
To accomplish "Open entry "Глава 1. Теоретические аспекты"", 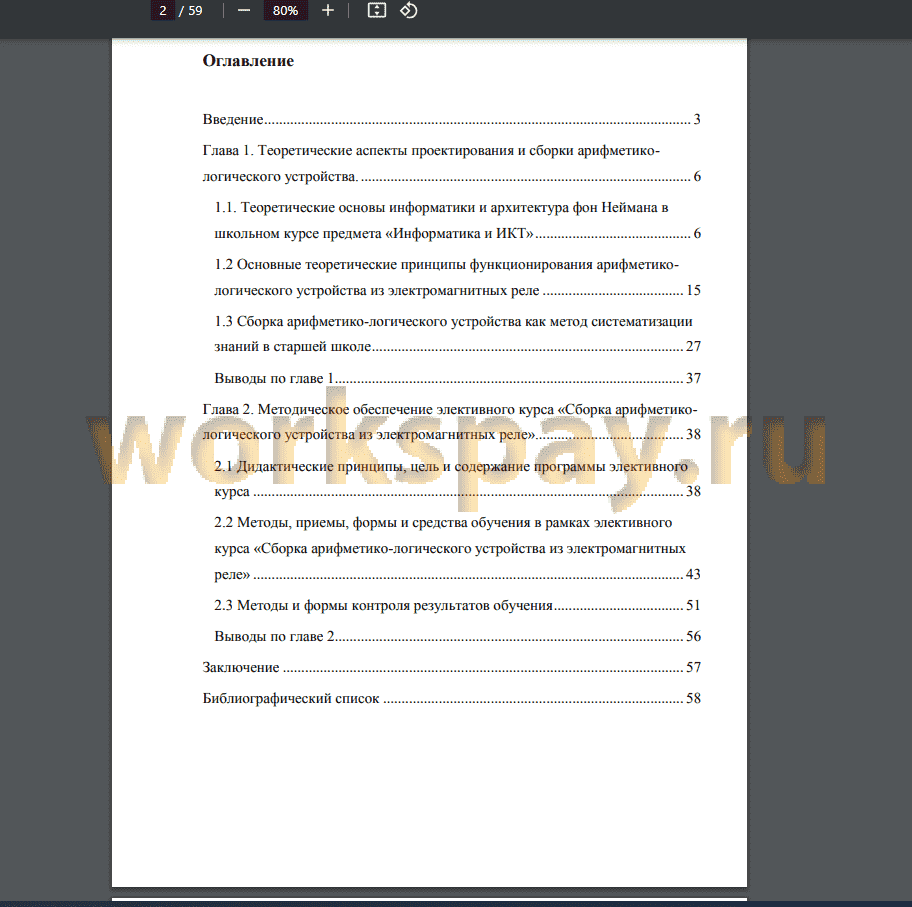I will click(x=451, y=163).
